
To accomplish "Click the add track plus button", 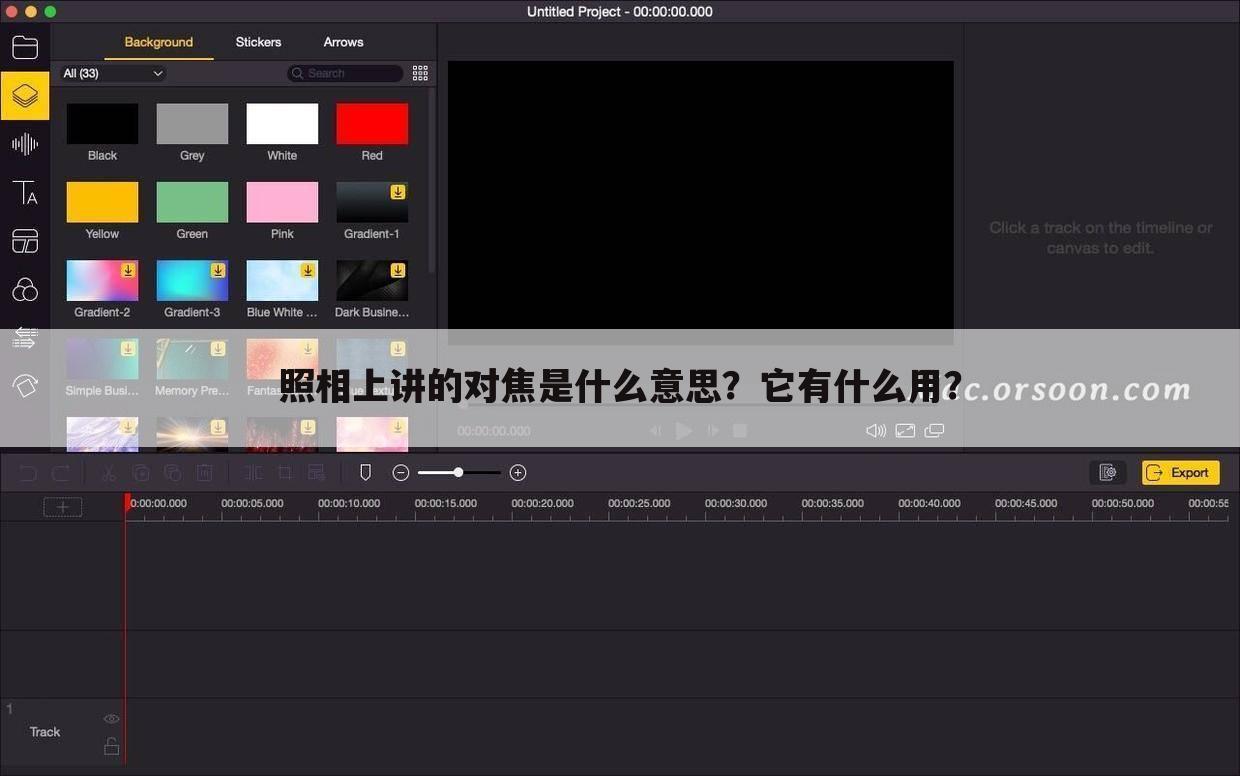I will pyautogui.click(x=62, y=507).
